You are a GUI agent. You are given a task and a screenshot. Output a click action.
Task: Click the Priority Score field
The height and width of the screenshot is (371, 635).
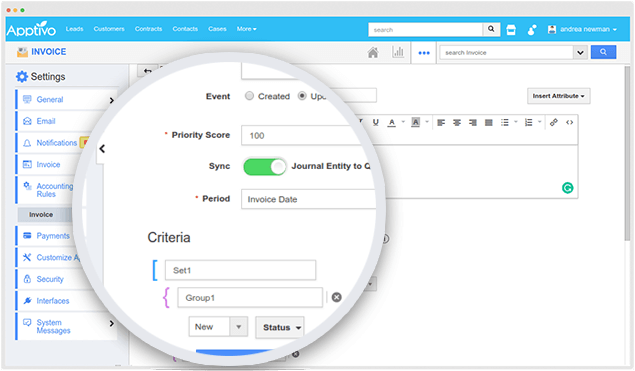coord(302,135)
